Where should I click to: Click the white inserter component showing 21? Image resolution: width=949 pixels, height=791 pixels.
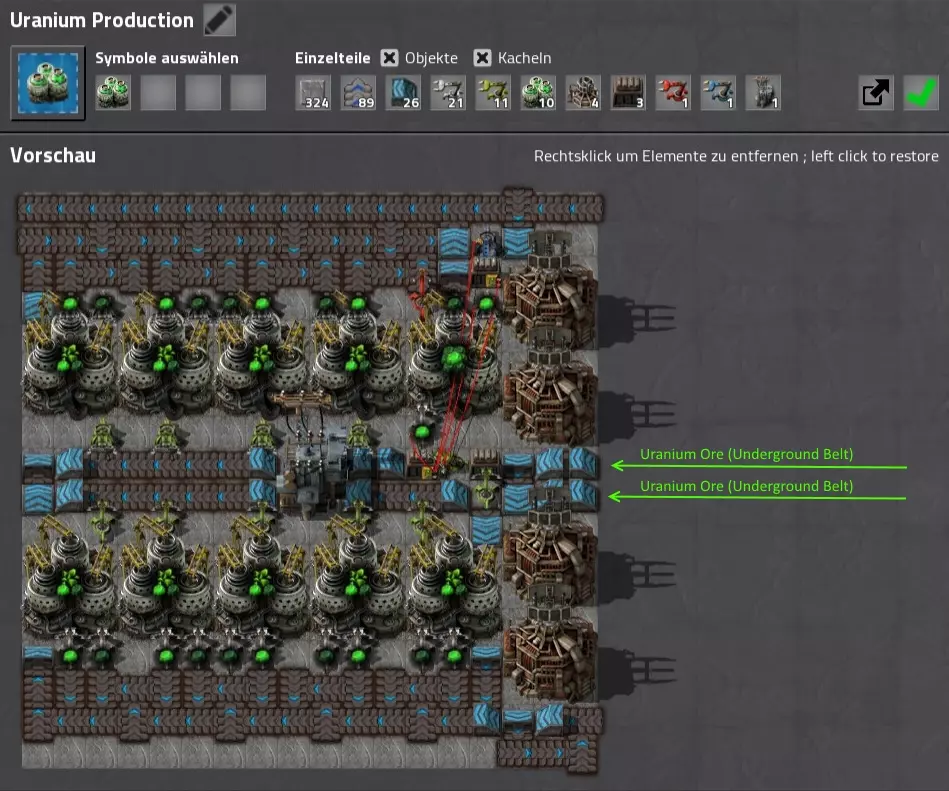(448, 93)
